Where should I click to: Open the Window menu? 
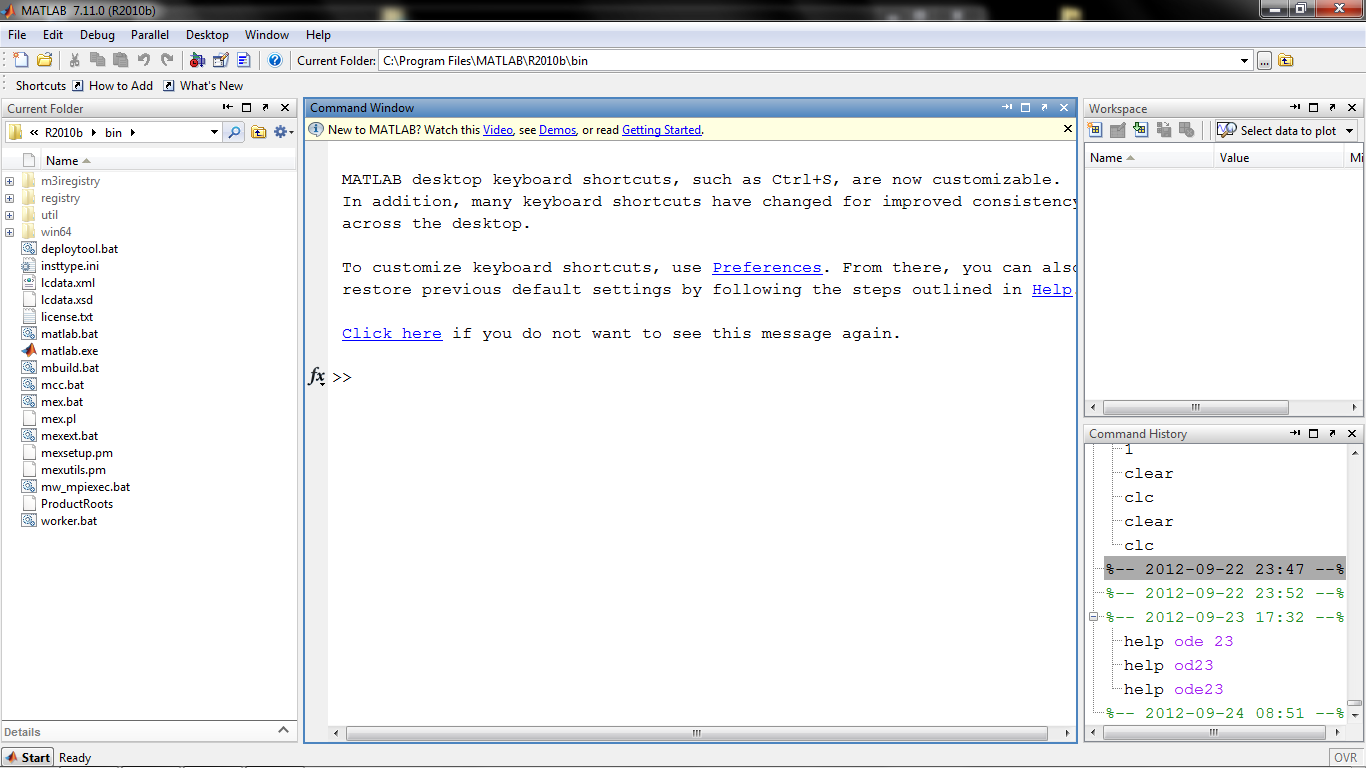pos(267,35)
